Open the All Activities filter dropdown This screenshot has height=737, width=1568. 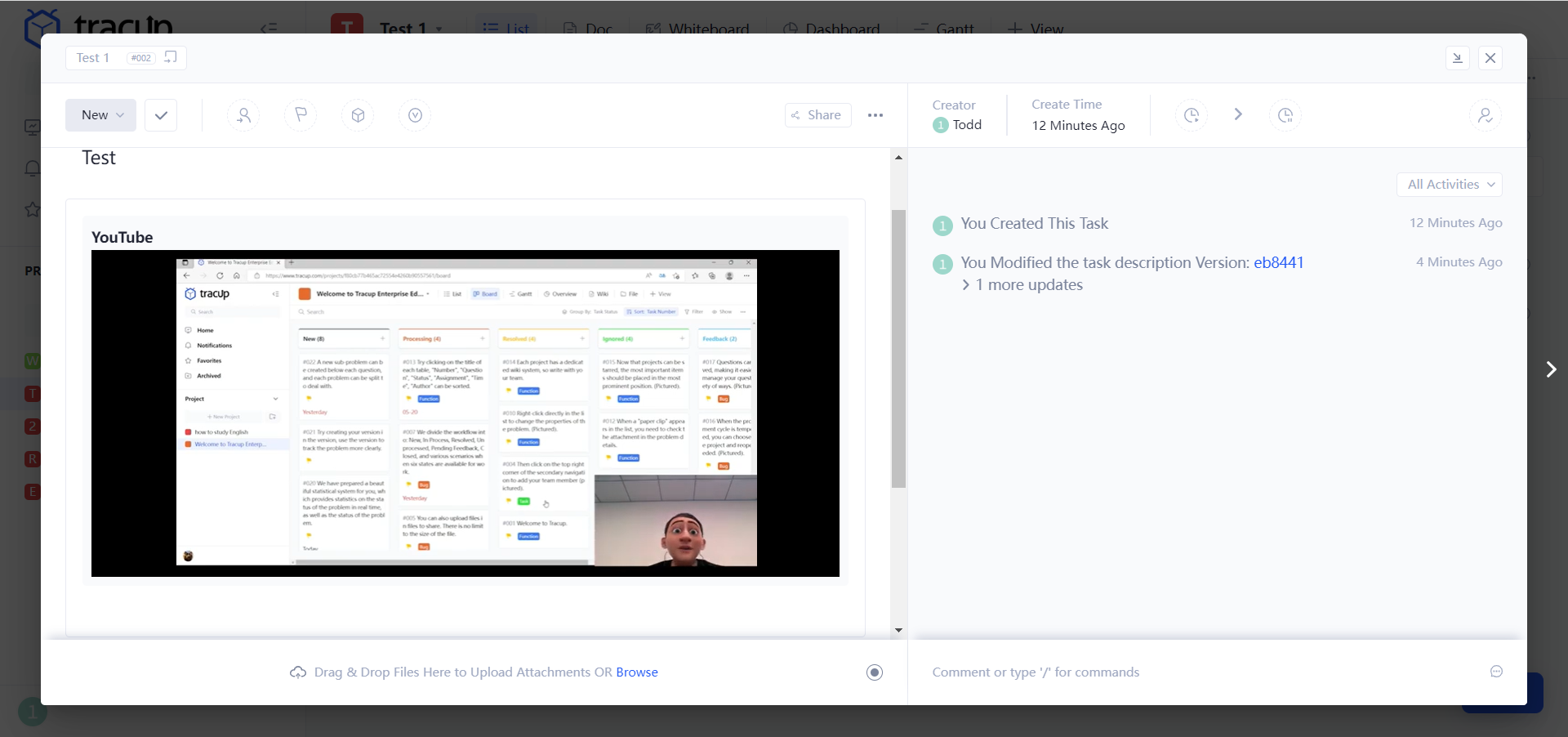coord(1449,185)
